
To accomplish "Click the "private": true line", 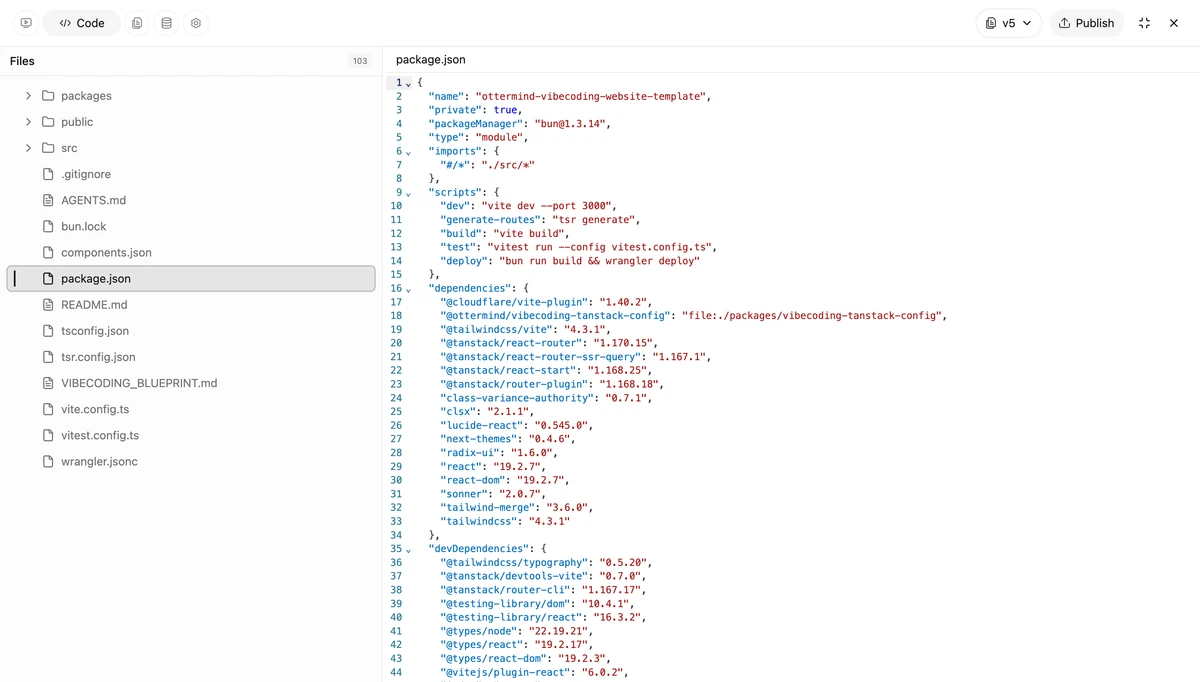I will (474, 110).
